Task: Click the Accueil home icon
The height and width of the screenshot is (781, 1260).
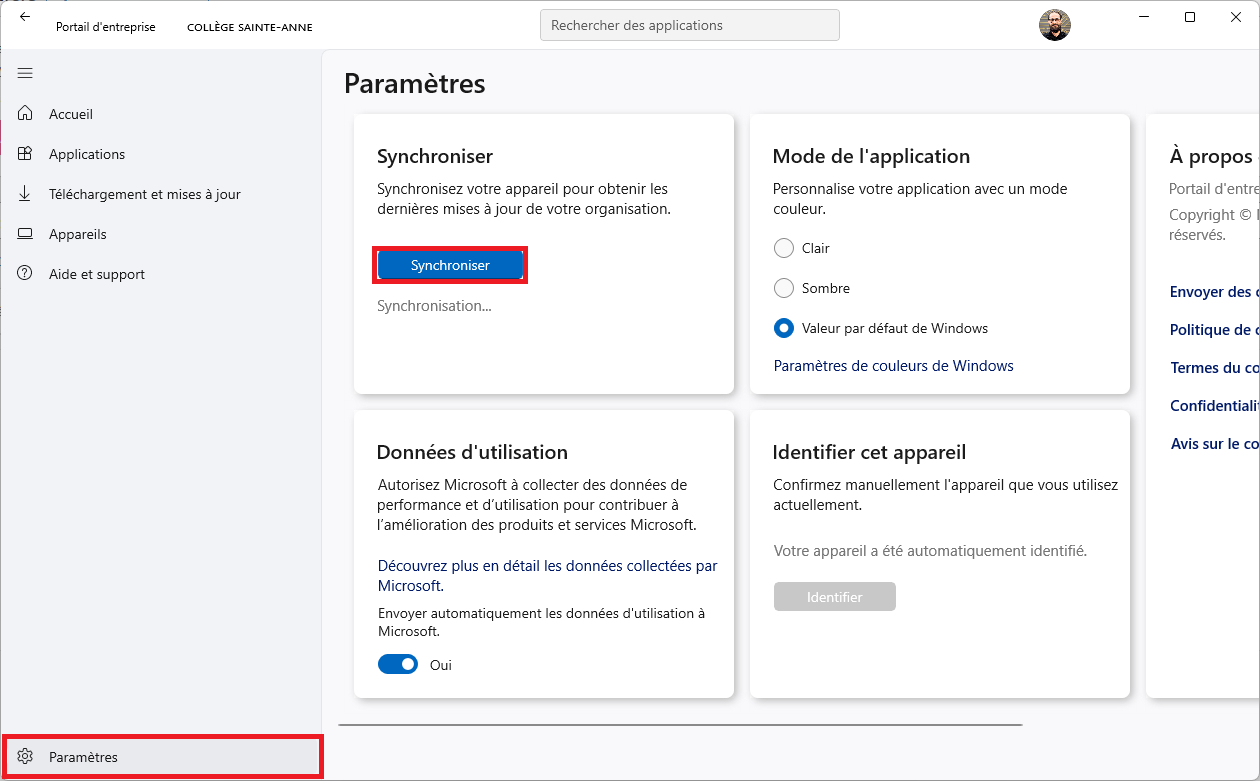Action: point(26,114)
